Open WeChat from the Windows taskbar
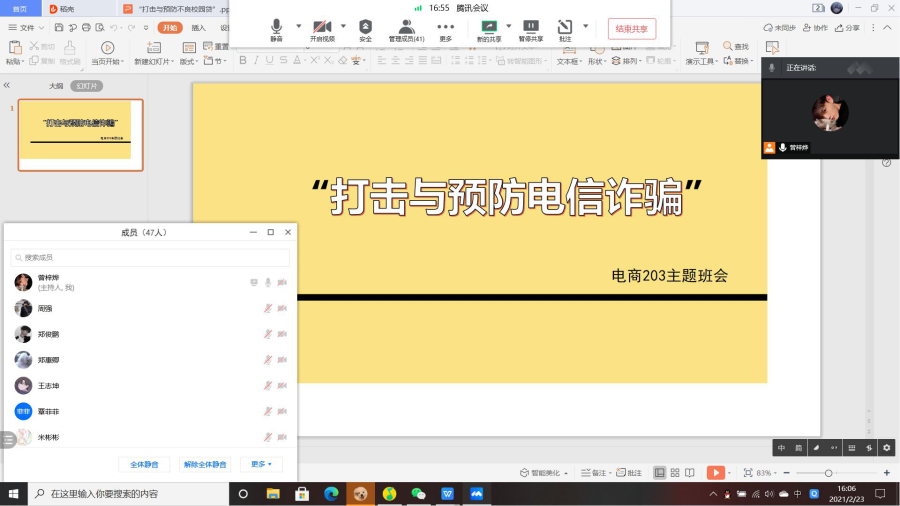900x506 pixels. point(418,494)
